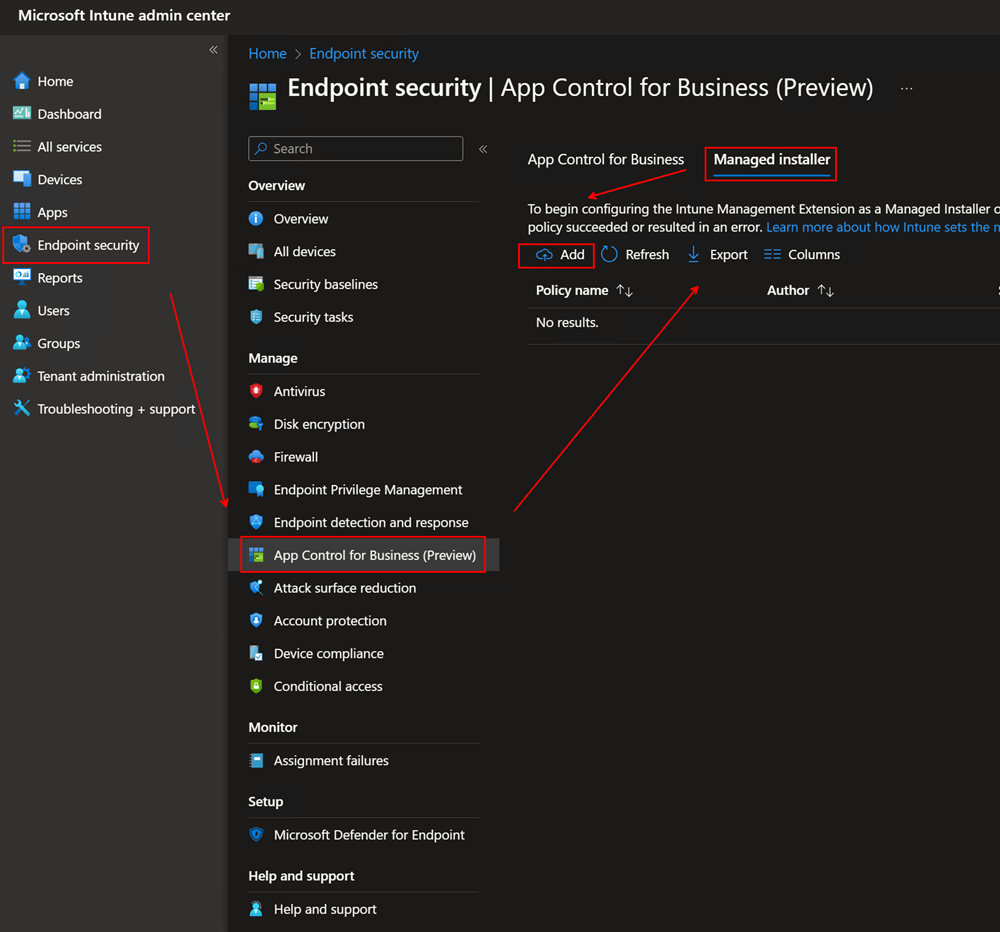Click the 'No results.' table message
Screen dimensions: 1000x932
click(567, 323)
